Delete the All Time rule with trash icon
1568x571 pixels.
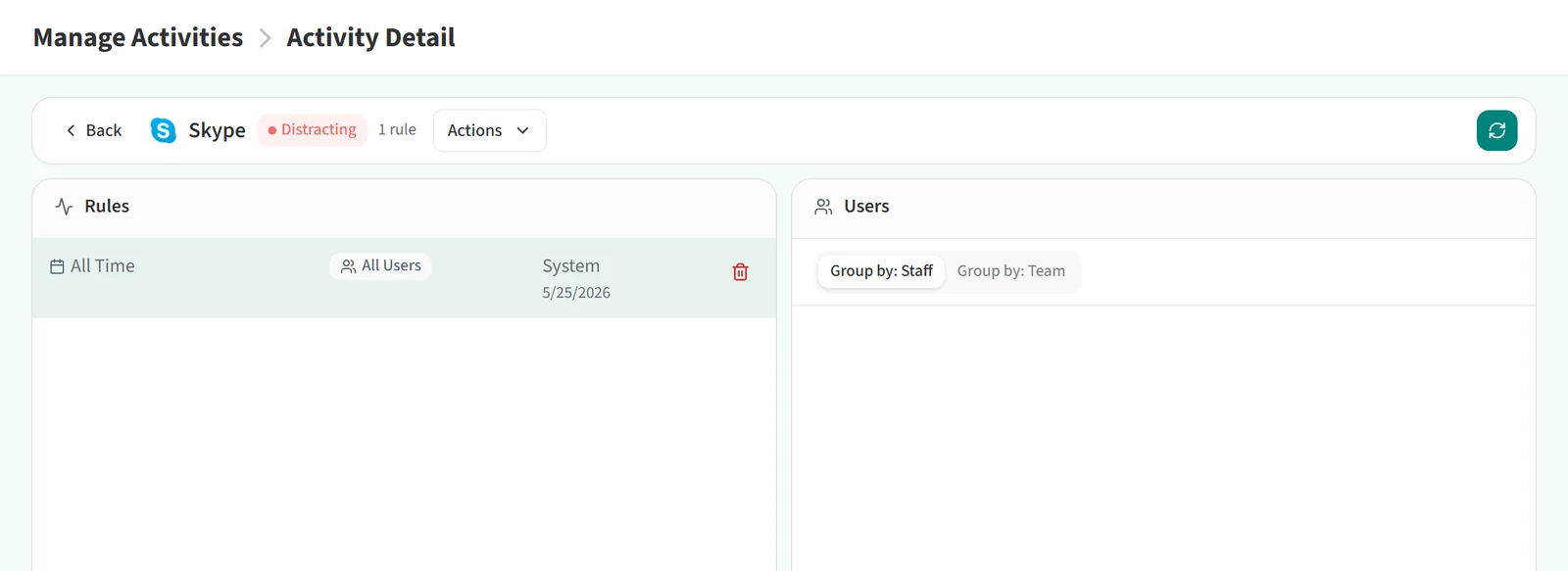tap(741, 272)
